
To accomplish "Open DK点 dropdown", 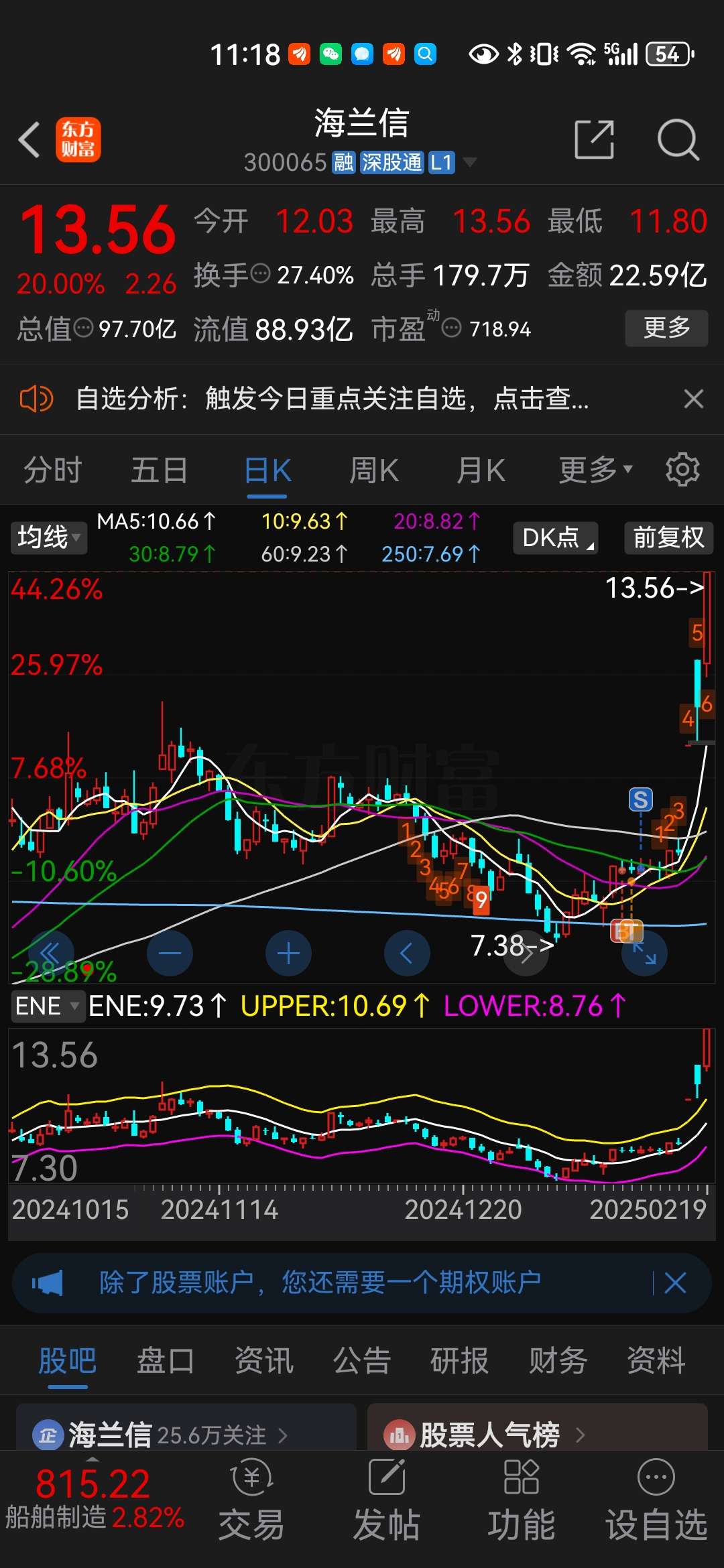I will click(x=556, y=537).
